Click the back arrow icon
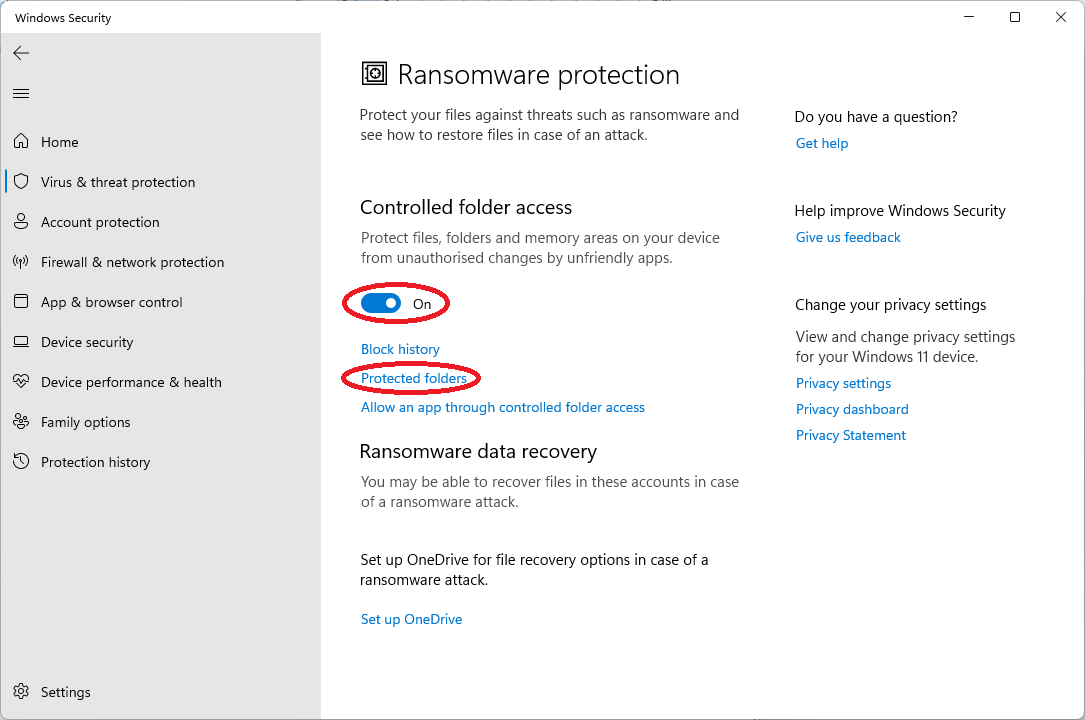Screen dimensions: 1085x720 click(21, 53)
